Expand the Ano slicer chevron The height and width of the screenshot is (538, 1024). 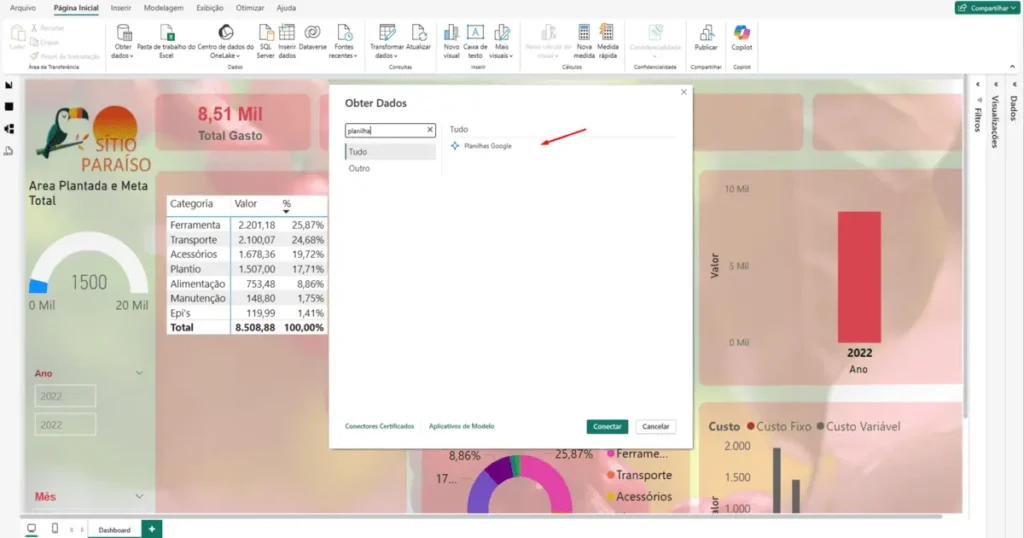139,373
